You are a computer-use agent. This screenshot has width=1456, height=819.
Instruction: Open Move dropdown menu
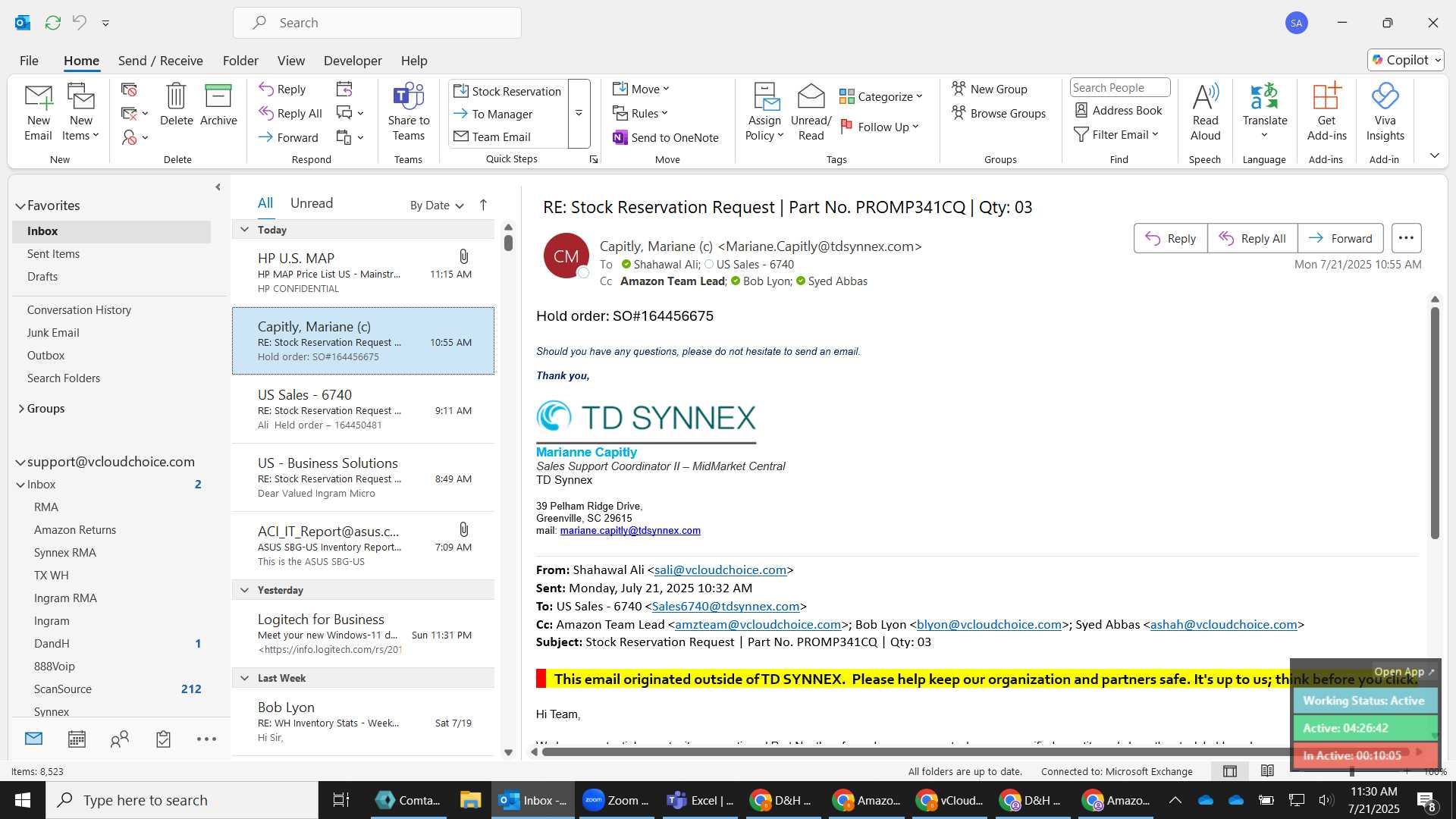(x=642, y=89)
